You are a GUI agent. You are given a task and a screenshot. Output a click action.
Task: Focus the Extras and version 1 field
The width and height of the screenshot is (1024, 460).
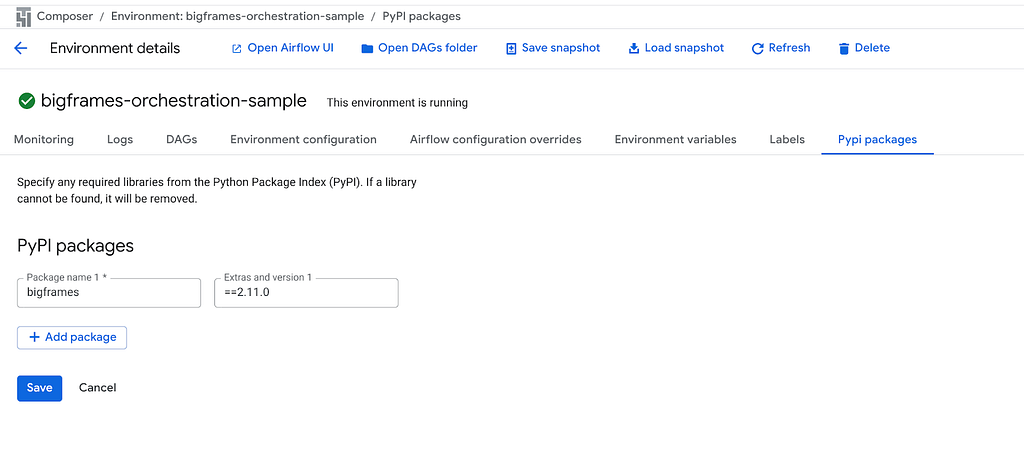pyautogui.click(x=306, y=293)
